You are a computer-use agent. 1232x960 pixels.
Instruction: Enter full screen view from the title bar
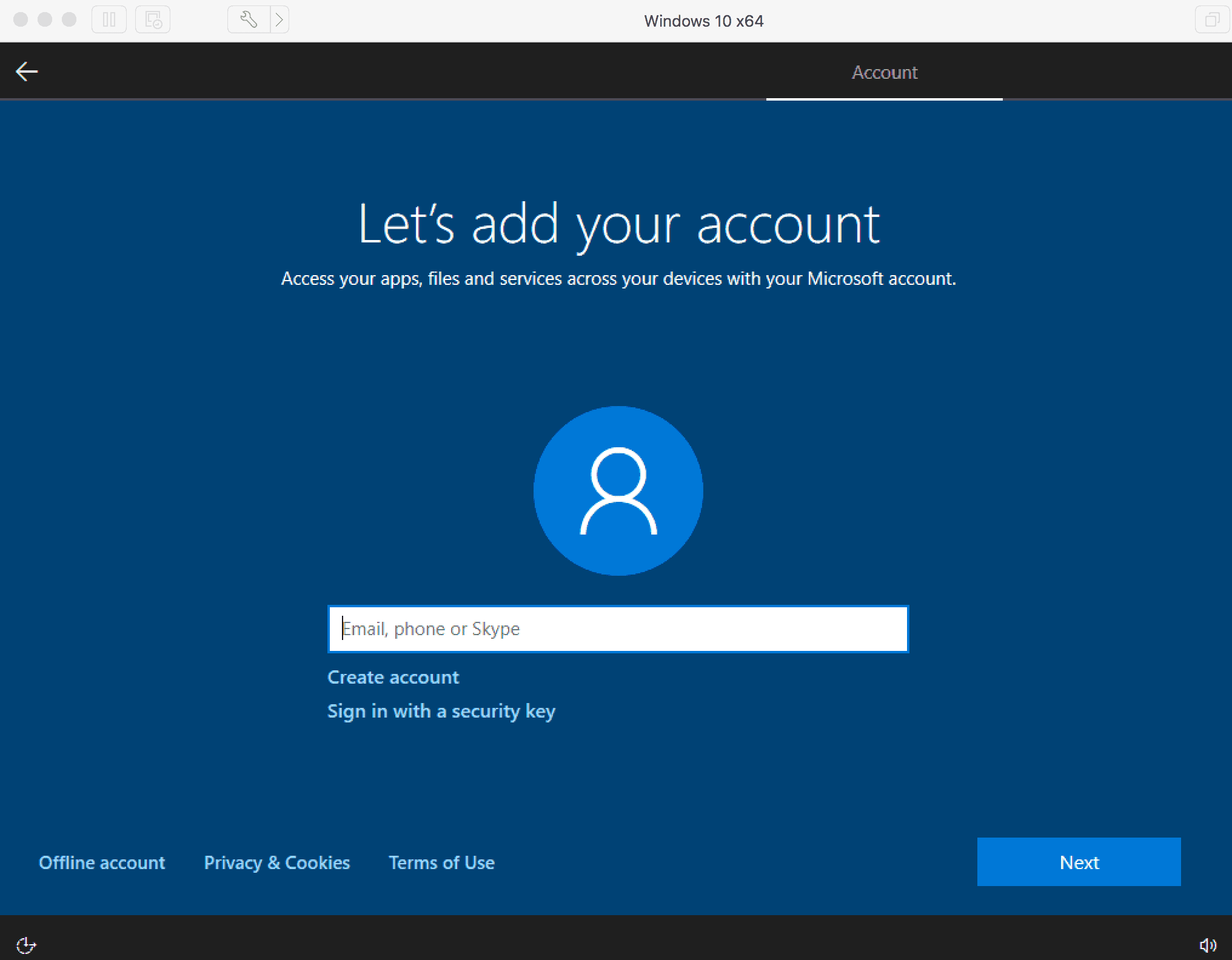point(1211,20)
